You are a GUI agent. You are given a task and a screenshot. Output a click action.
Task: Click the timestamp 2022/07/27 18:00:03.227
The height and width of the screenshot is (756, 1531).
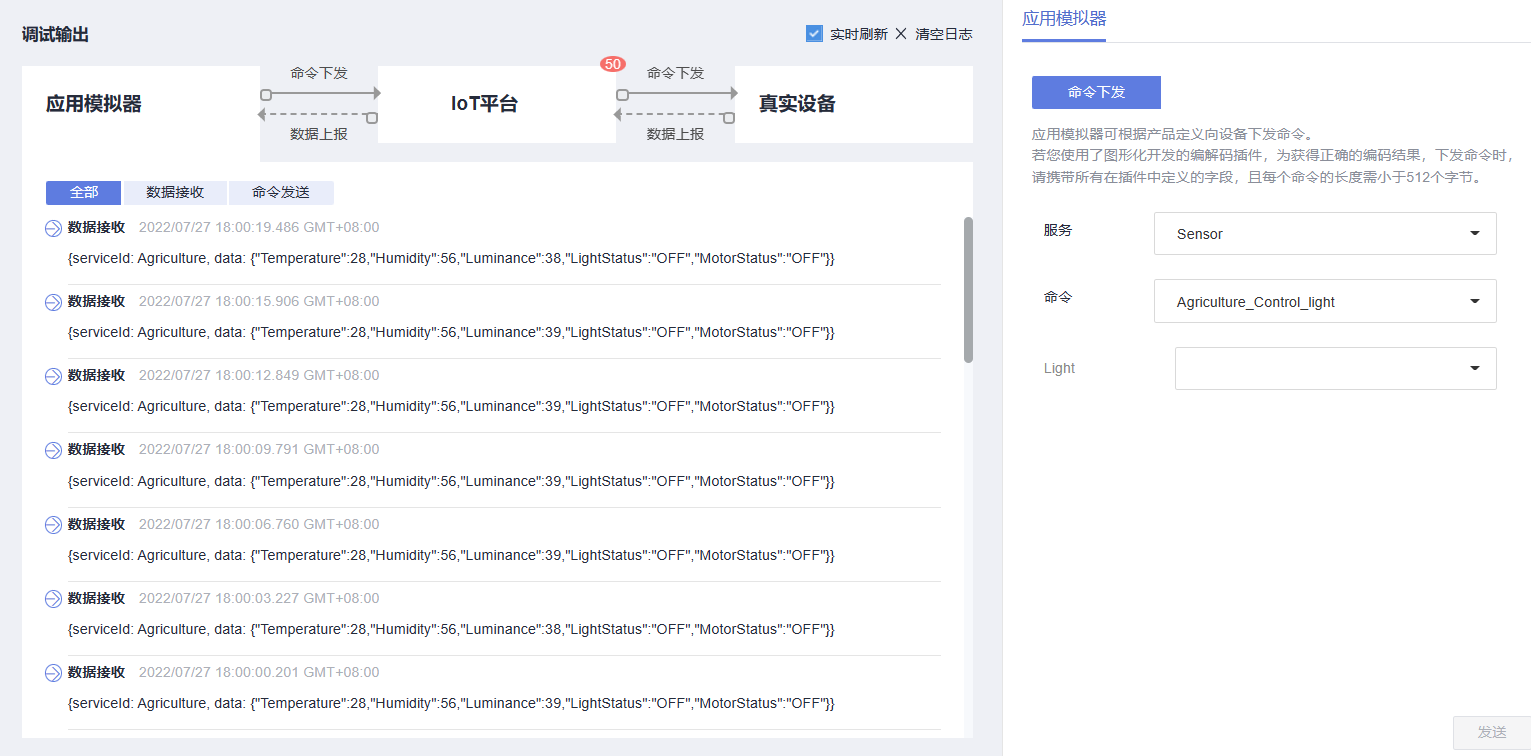coord(259,598)
